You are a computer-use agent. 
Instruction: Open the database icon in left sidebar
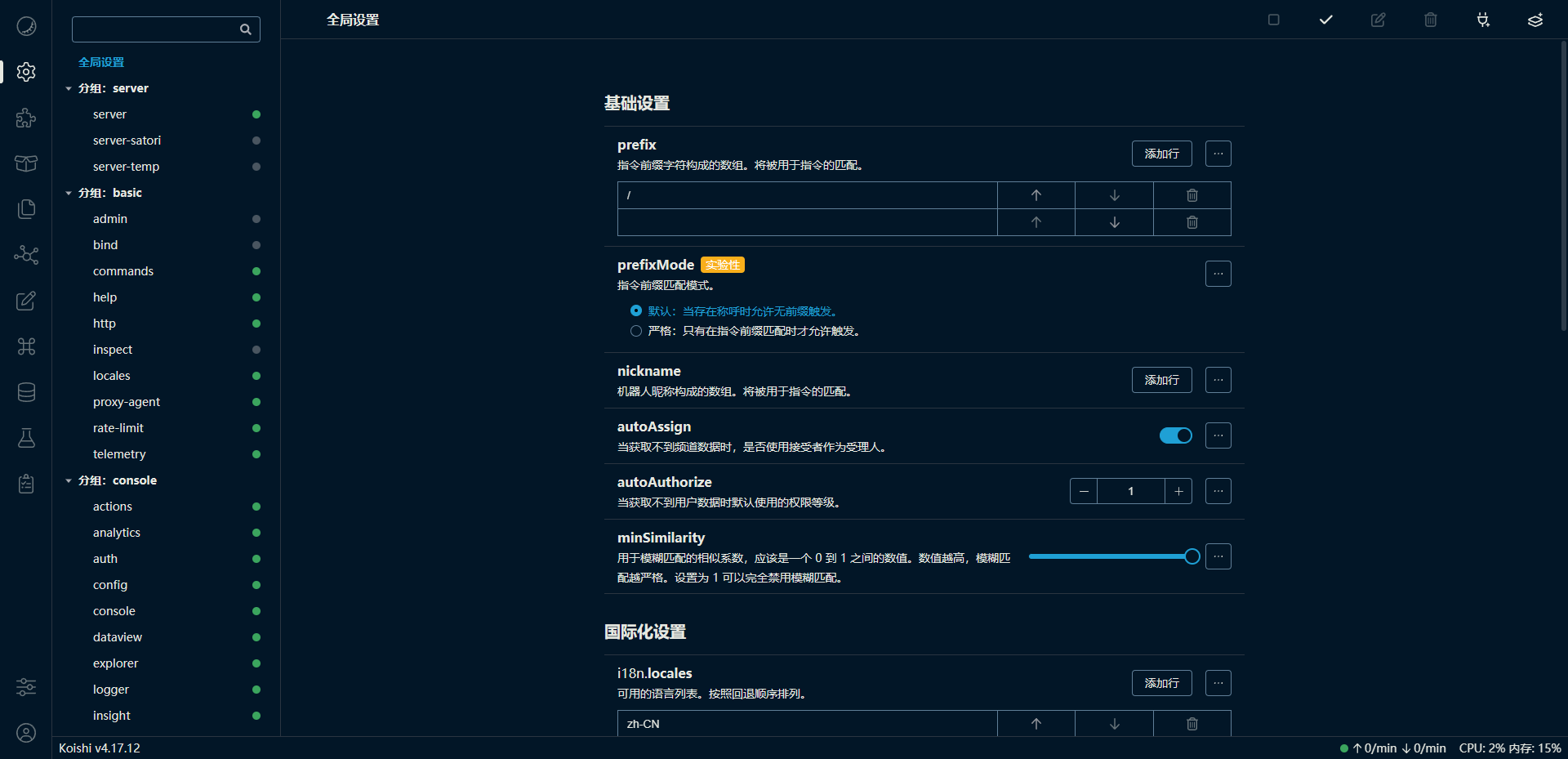(26, 392)
